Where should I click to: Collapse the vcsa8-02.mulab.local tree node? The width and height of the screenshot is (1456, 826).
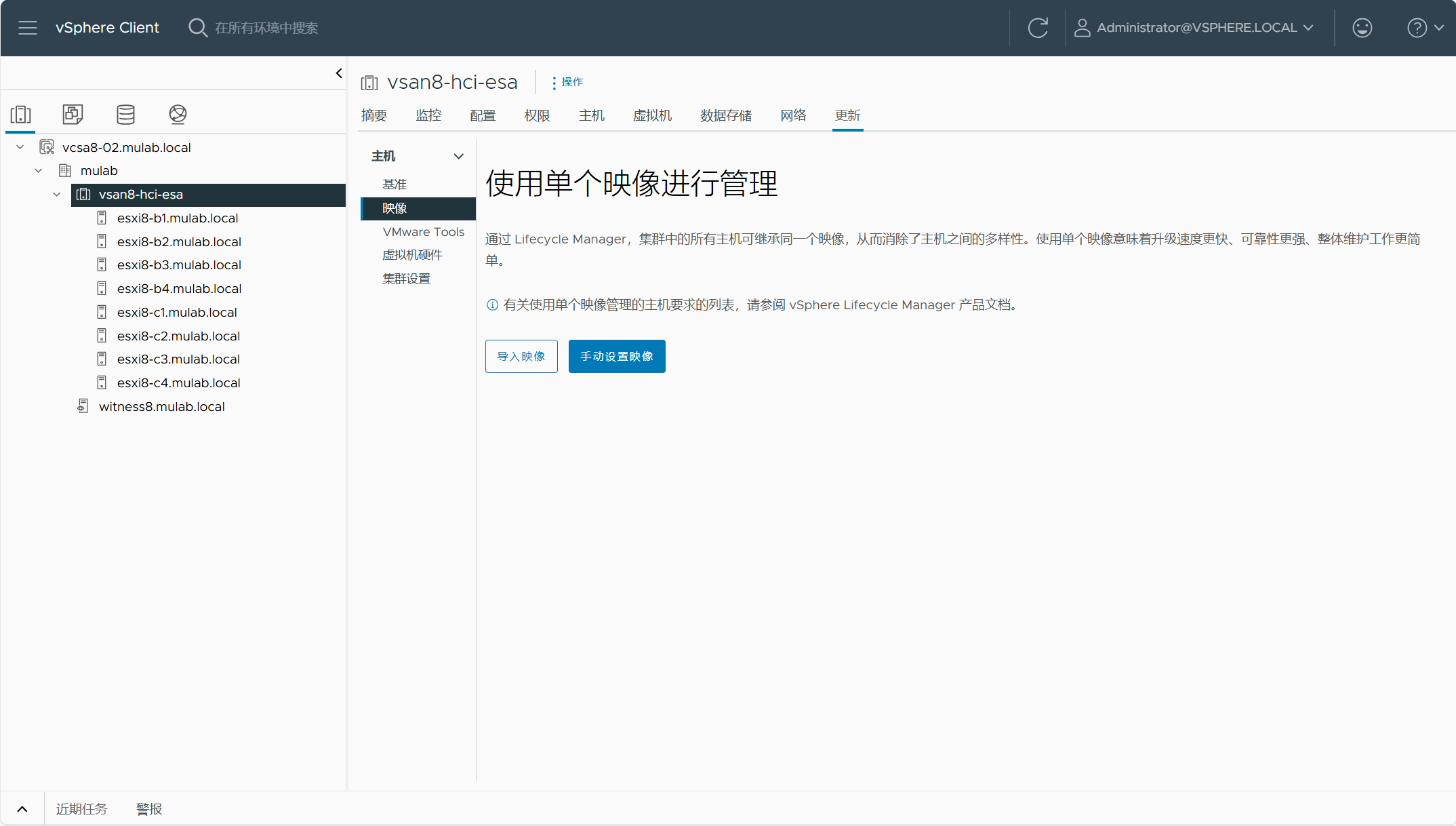pyautogui.click(x=20, y=147)
